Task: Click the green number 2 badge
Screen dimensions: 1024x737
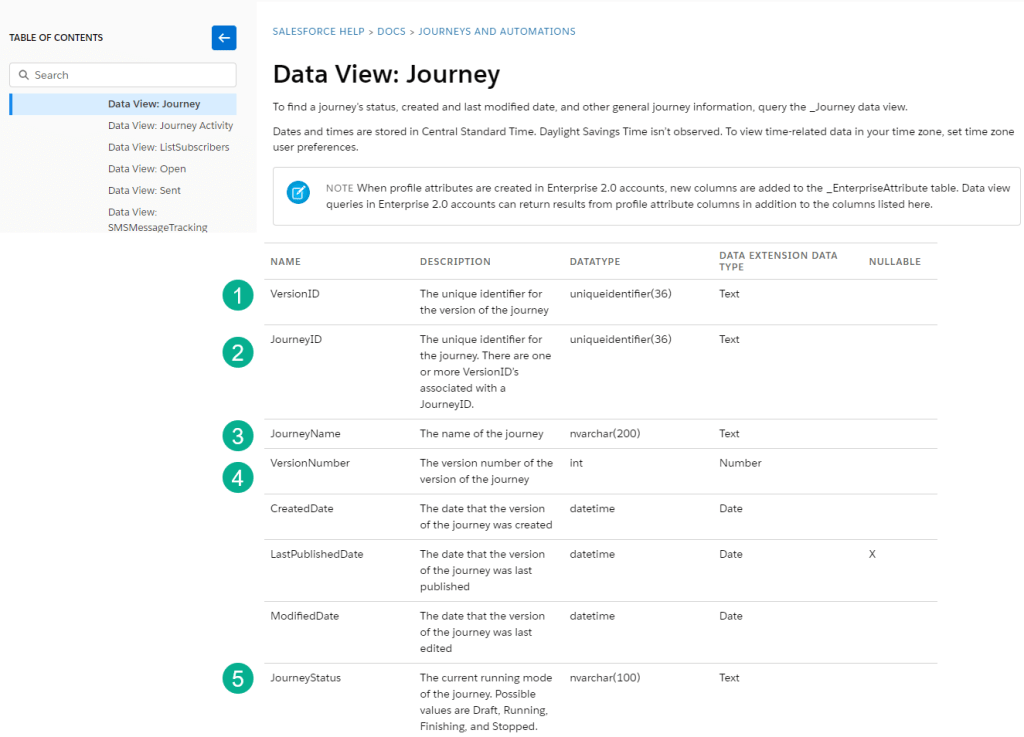Action: [x=238, y=352]
